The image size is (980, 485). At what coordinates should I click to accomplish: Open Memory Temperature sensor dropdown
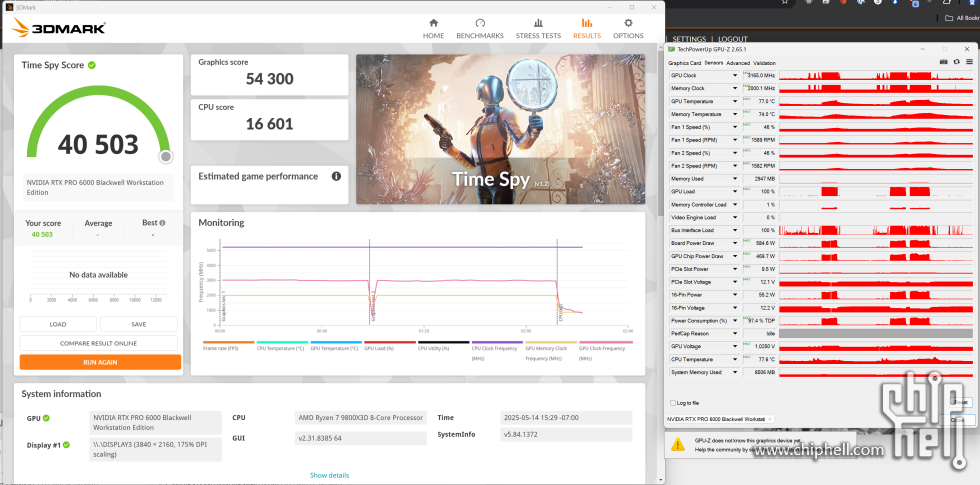[735, 114]
